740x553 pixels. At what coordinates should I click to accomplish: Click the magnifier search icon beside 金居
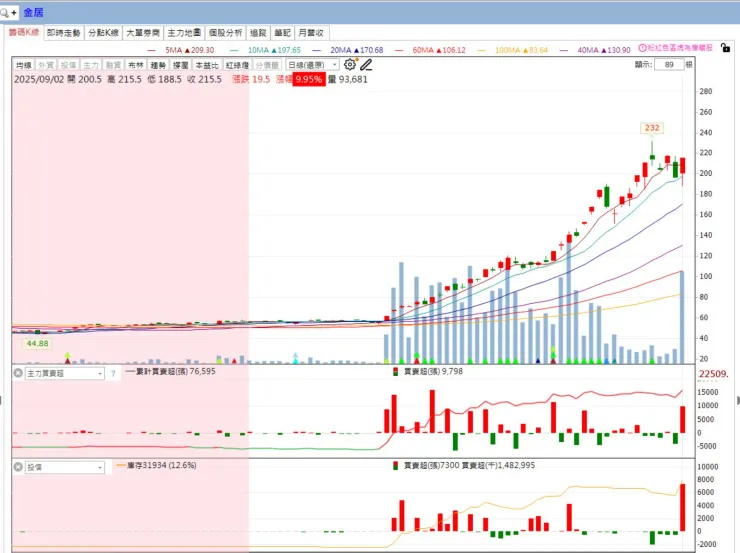[x=5, y=13]
